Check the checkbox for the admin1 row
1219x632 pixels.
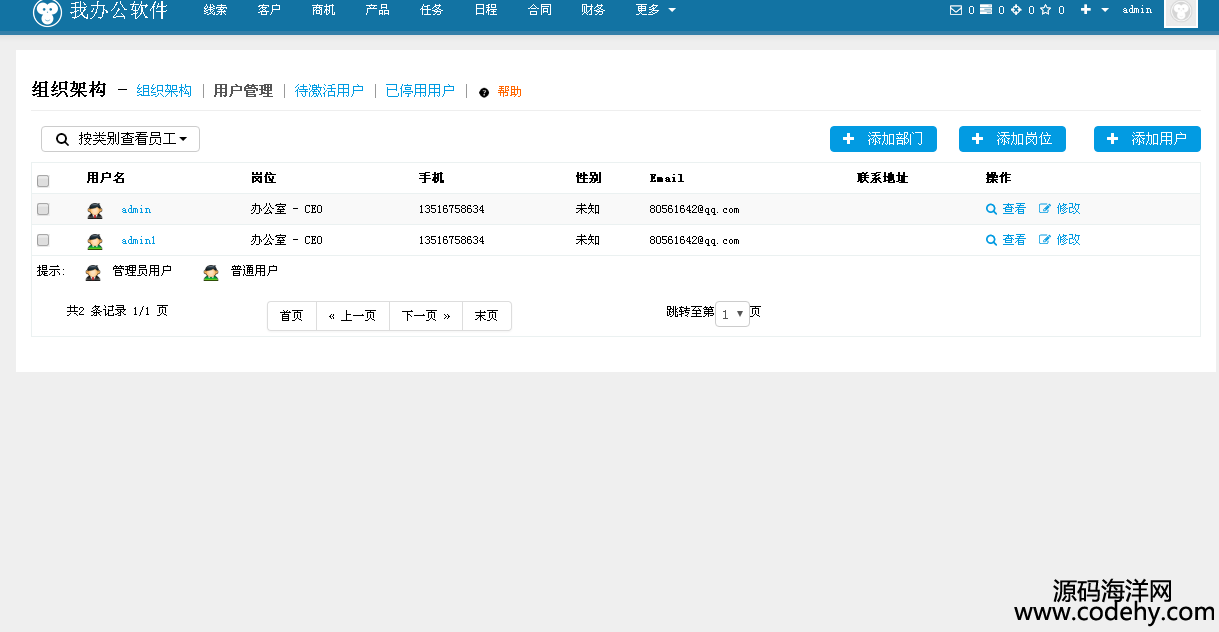coord(43,240)
